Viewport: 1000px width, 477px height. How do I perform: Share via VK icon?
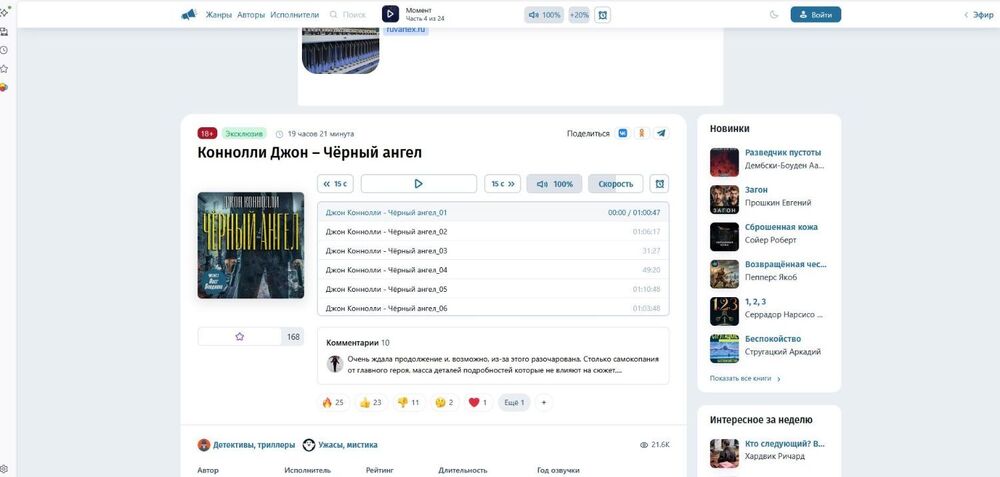tap(622, 133)
